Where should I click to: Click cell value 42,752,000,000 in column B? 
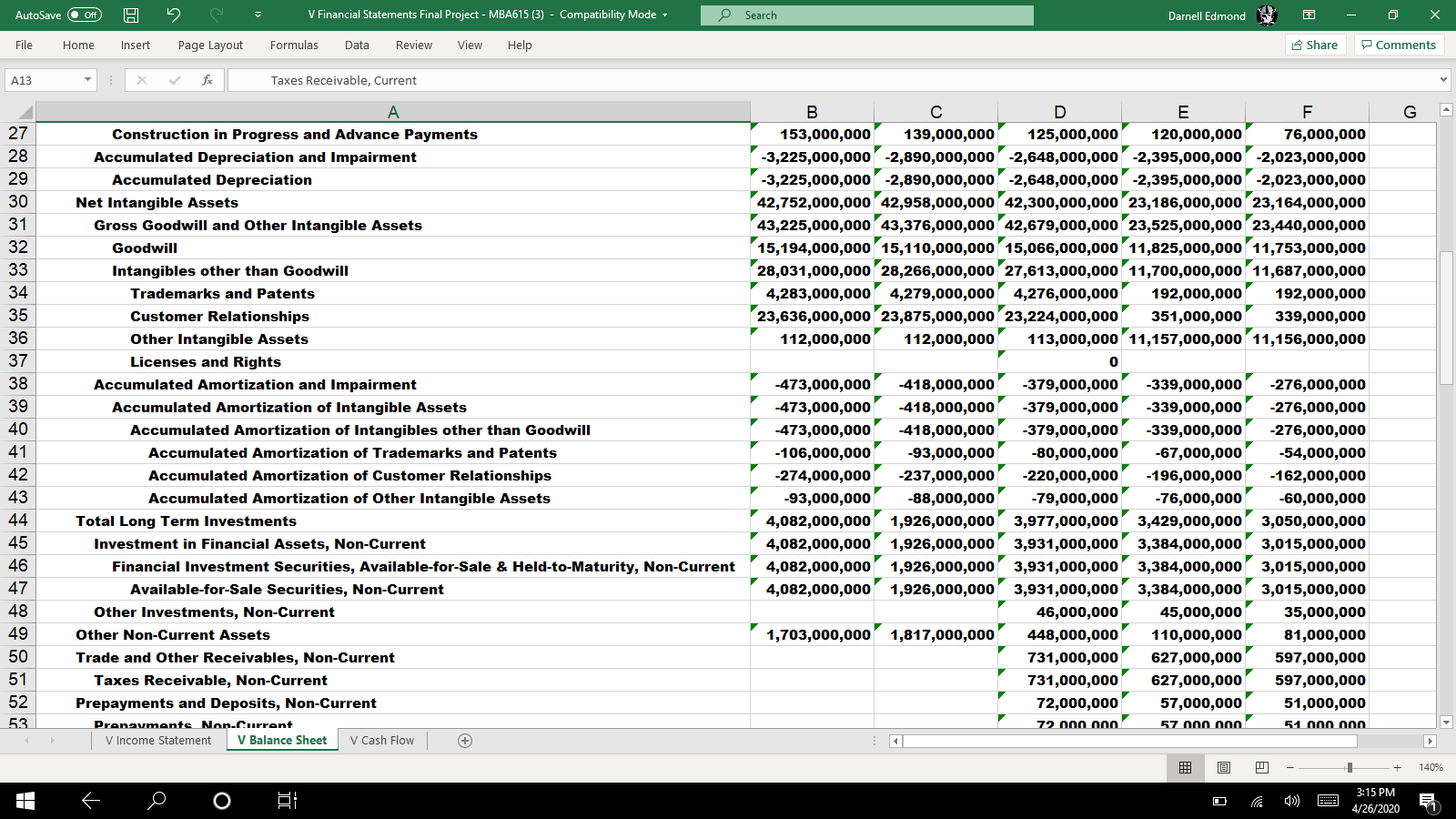813,202
